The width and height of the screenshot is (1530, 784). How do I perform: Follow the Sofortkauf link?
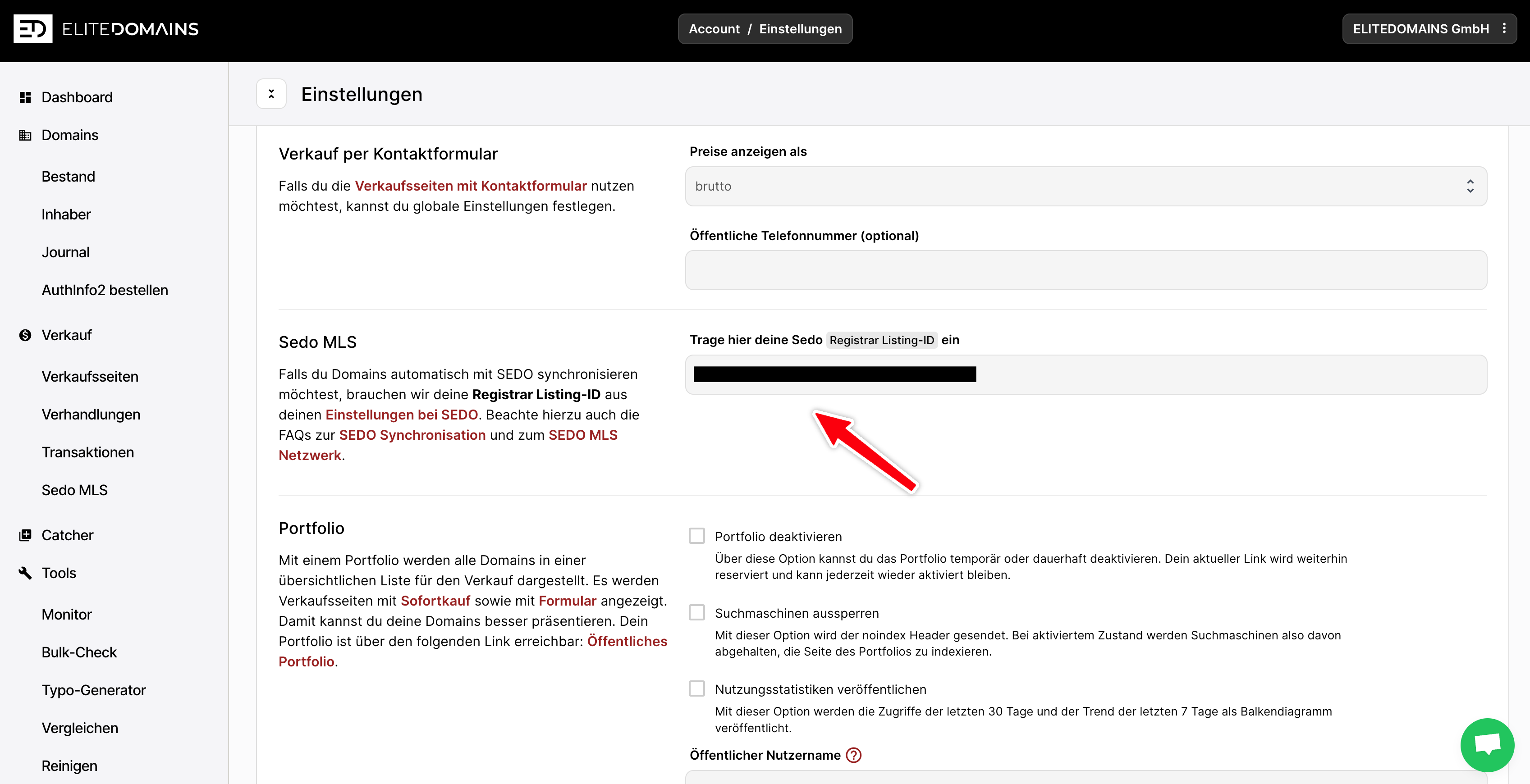pos(435,601)
